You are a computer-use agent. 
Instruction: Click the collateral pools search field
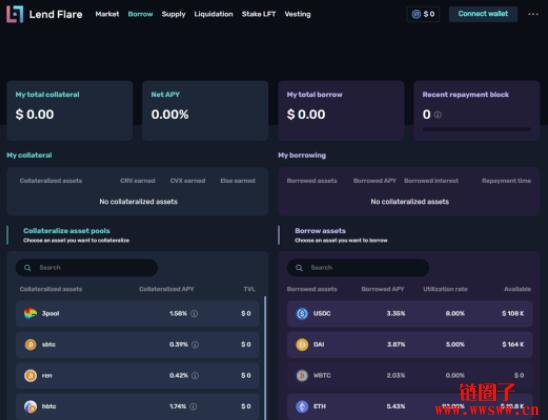click(87, 268)
